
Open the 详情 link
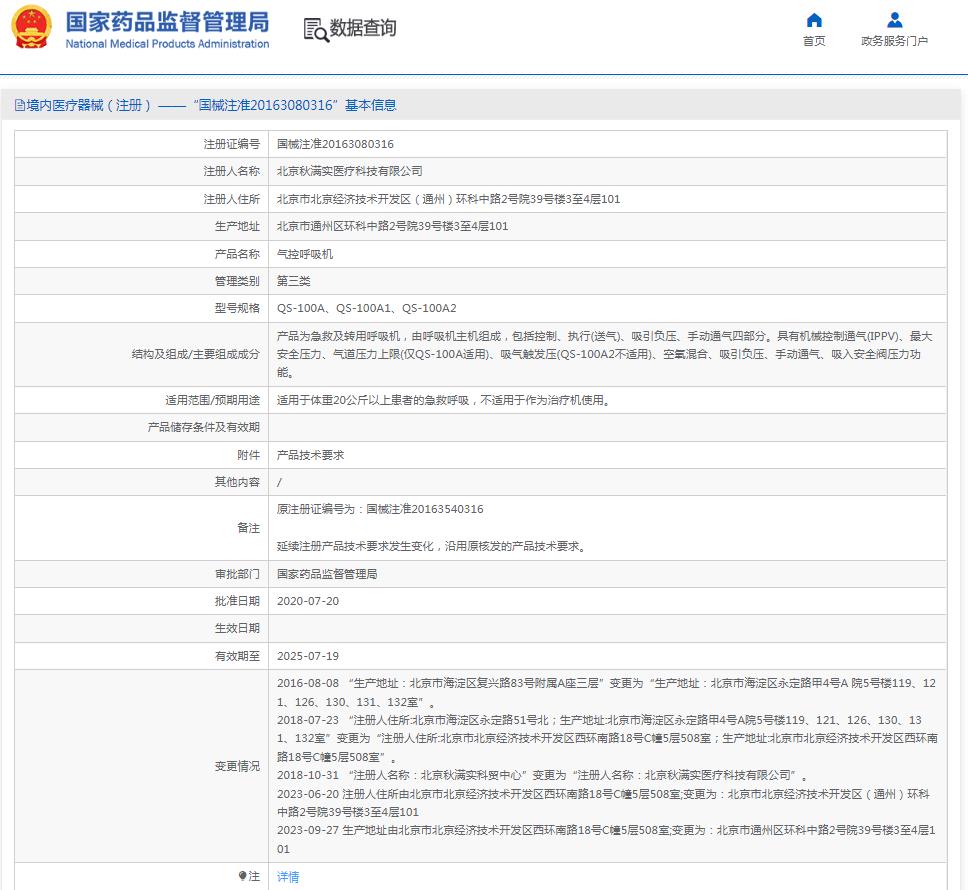point(288,877)
